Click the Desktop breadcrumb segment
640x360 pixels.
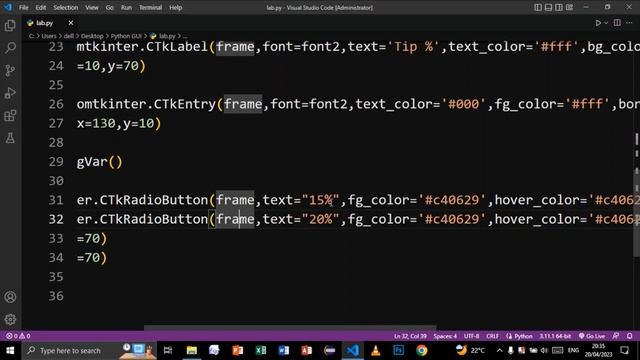click(92, 36)
